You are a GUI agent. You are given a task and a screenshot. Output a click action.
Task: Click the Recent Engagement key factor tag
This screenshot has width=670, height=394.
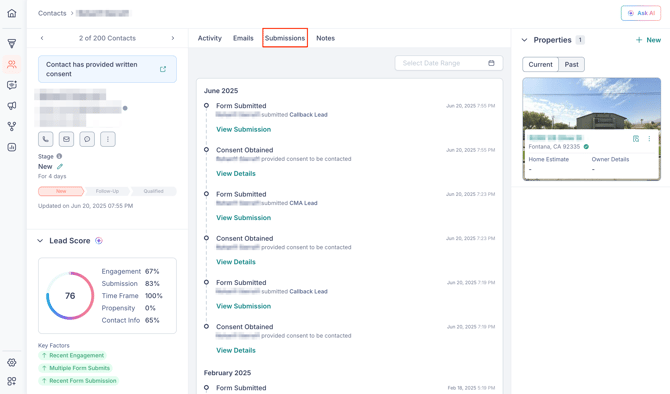[x=72, y=356]
